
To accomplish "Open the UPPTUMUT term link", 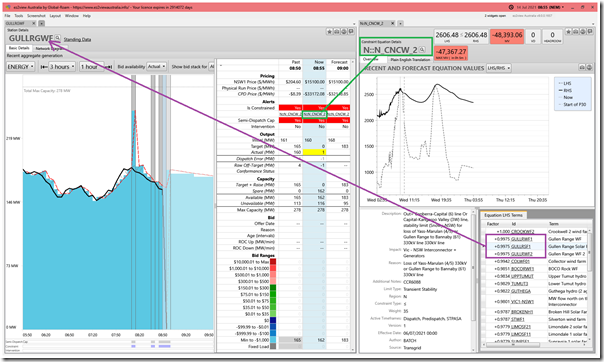I will pyautogui.click(x=522, y=276).
